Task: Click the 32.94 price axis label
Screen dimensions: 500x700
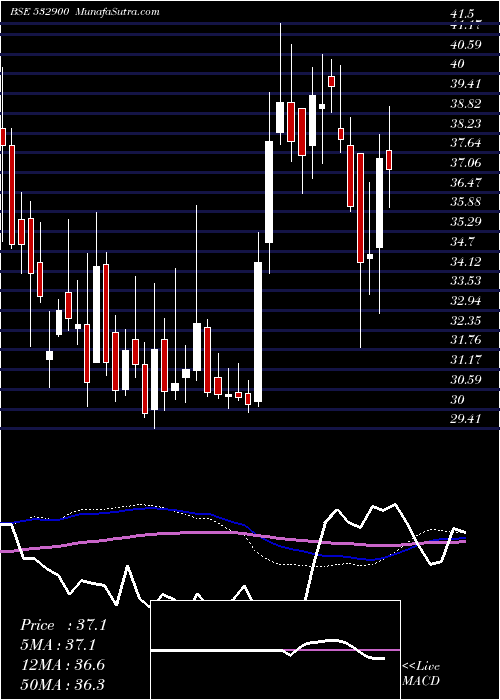Action: tap(466, 300)
